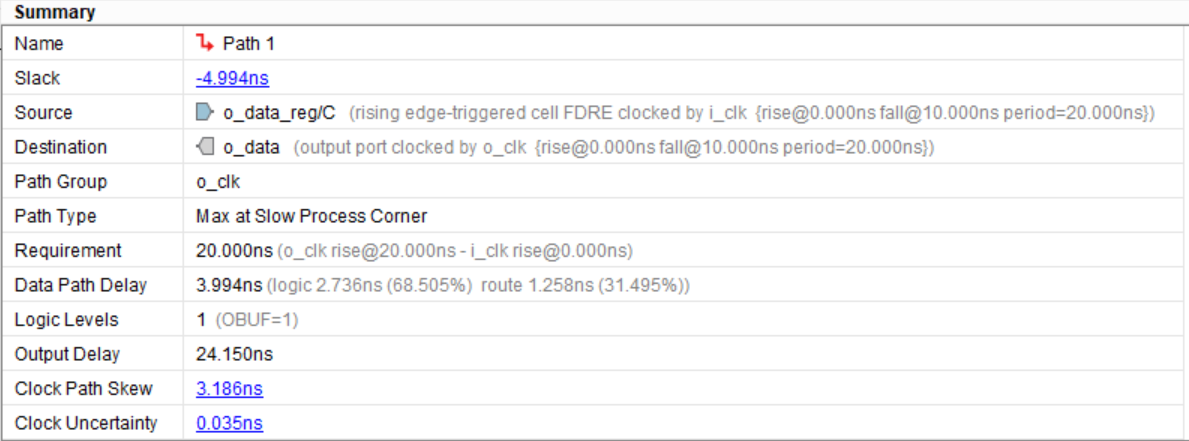This screenshot has height=441, width=1189.
Task: Click the red Path 1 arrow icon
Action: click(205, 44)
